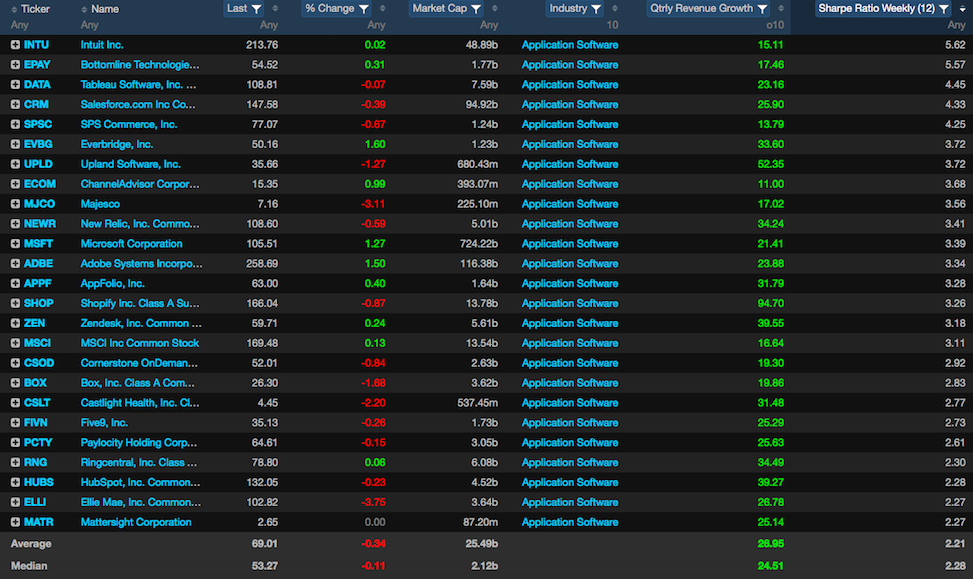
Task: Click sort arrows right of Qtrly Revenue Growth
Action: pos(781,9)
